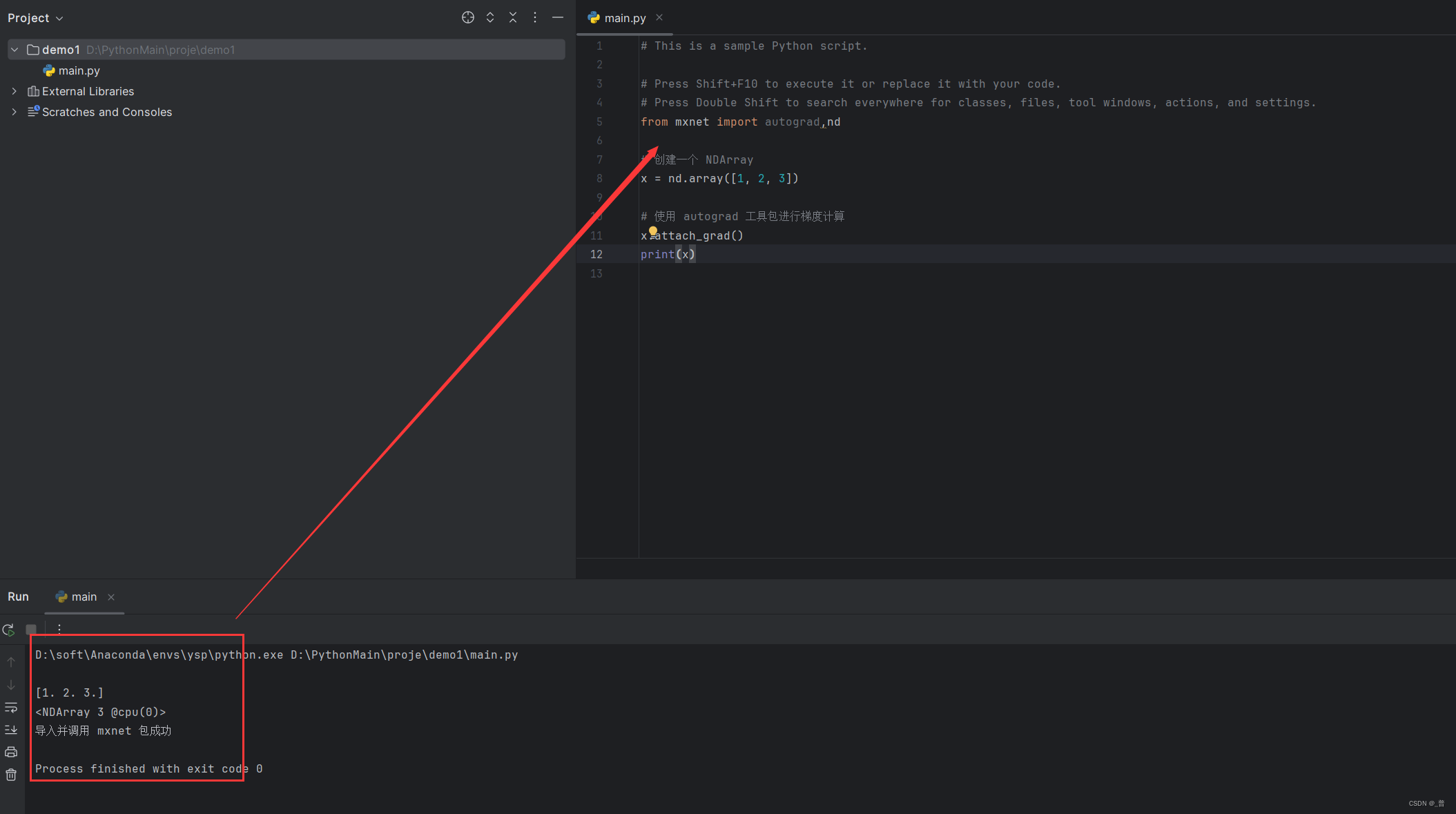Viewport: 1456px width, 814px height.
Task: Open main.py in project tree
Action: click(x=79, y=70)
